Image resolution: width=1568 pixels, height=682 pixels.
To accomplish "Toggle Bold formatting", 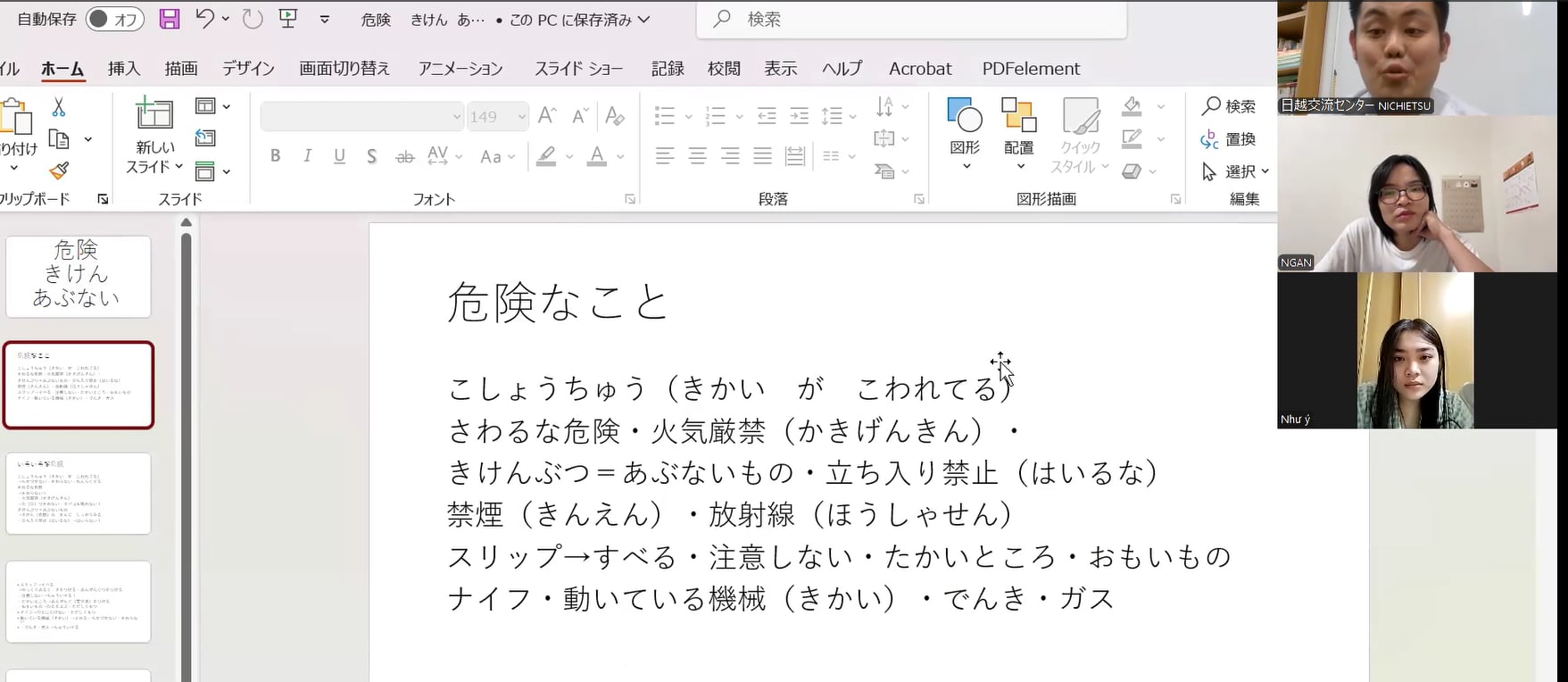I will tap(276, 156).
